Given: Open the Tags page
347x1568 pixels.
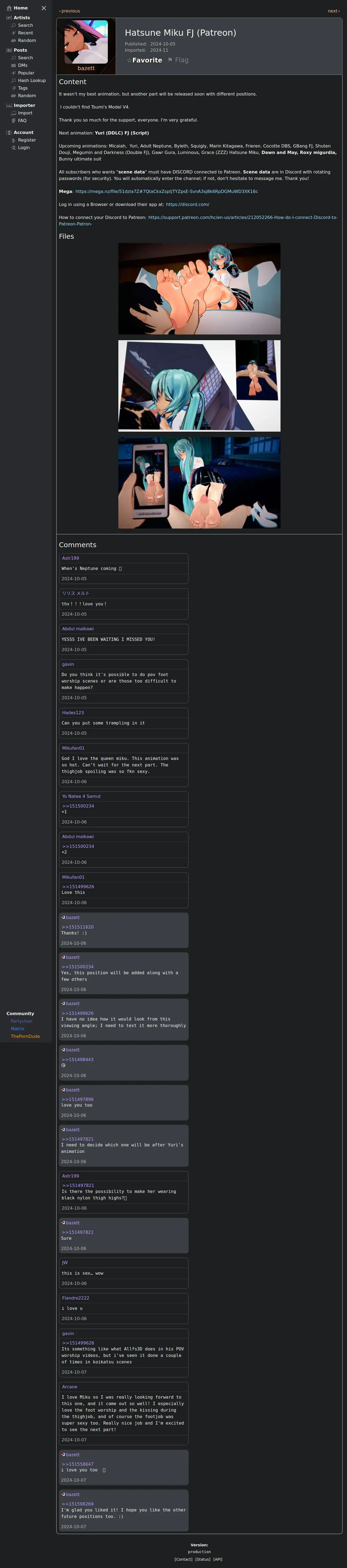Looking at the screenshot, I should [22, 88].
